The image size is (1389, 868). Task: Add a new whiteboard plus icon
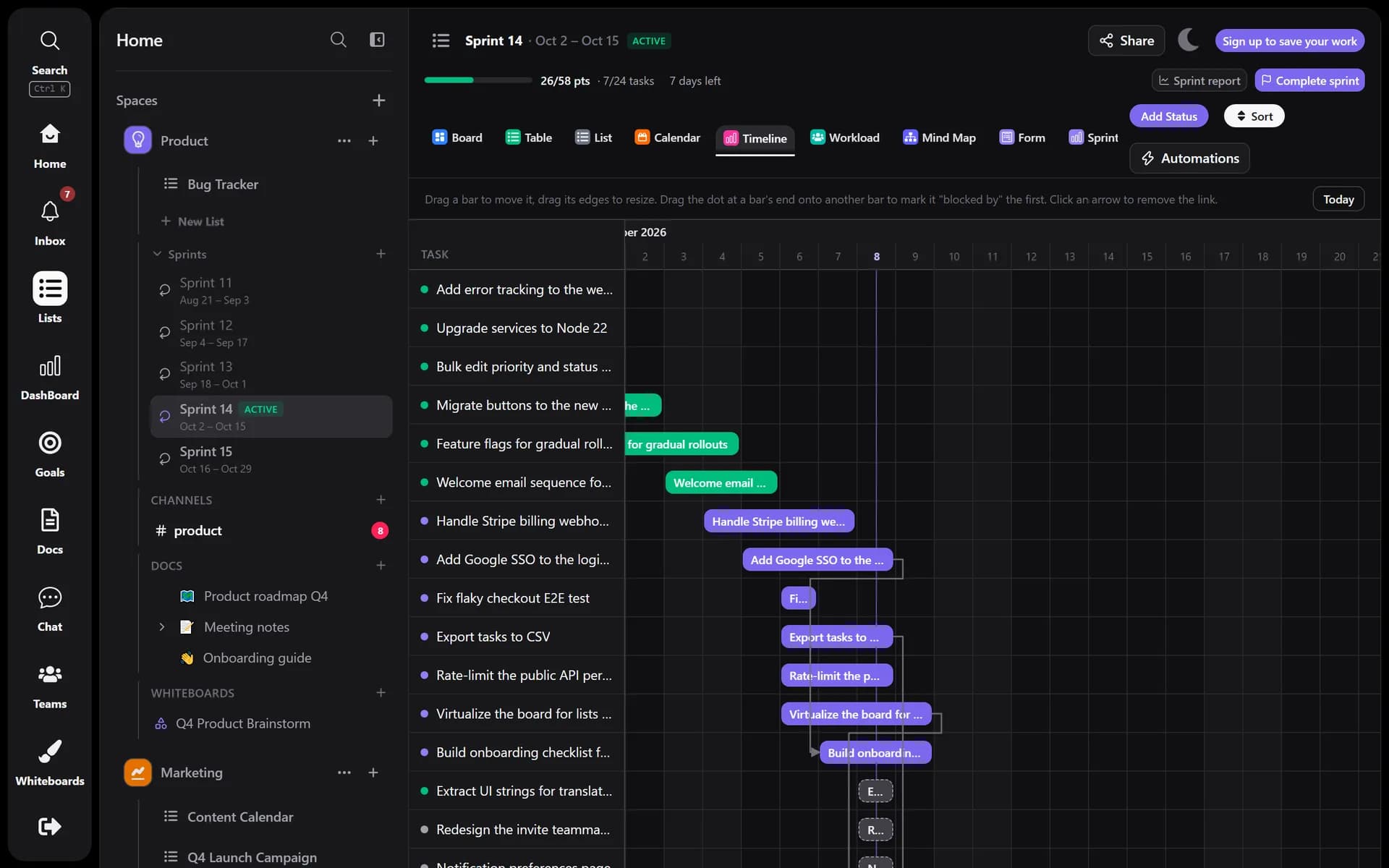click(x=381, y=693)
